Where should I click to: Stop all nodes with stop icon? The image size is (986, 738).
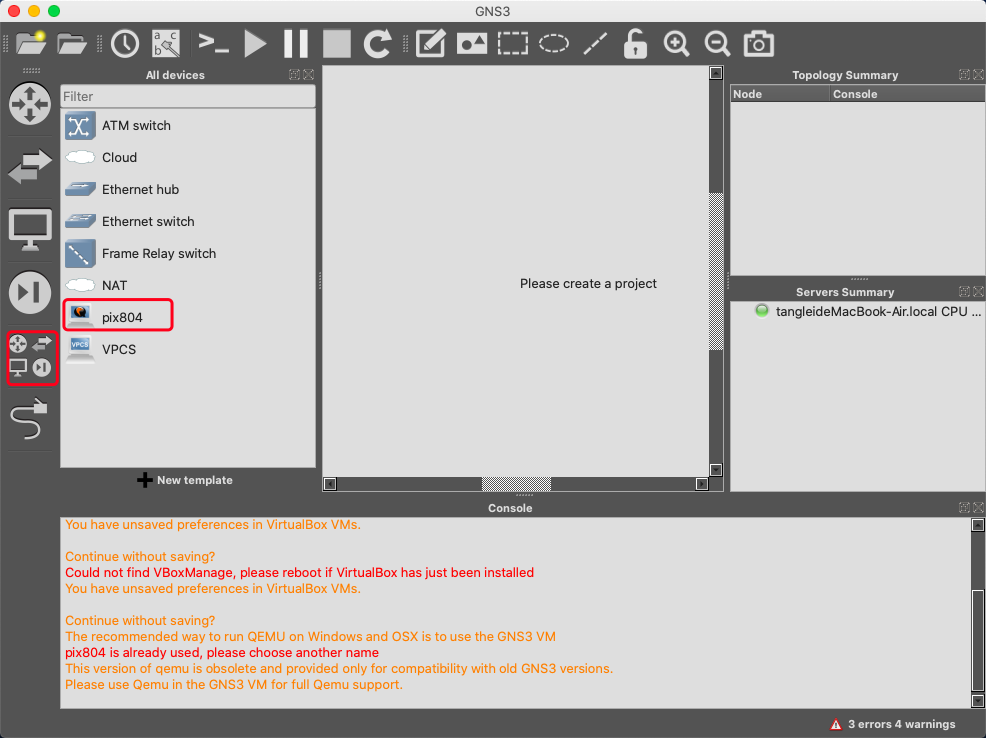(x=337, y=44)
